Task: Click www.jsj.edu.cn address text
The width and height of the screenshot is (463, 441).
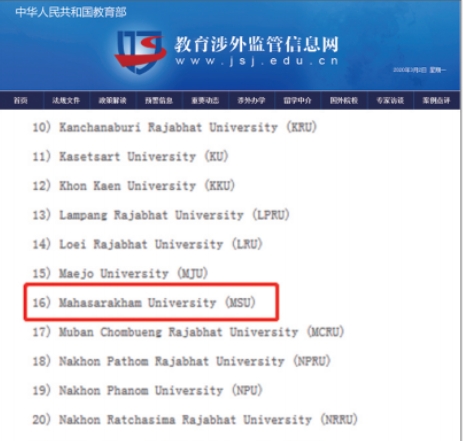Action: coord(257,61)
